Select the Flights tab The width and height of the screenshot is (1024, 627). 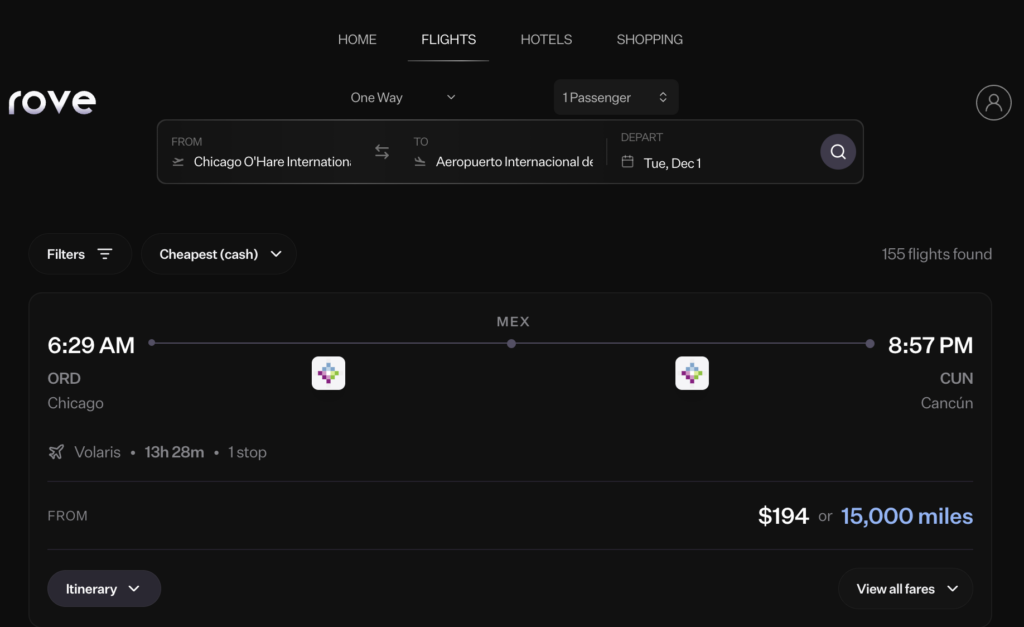(x=449, y=39)
